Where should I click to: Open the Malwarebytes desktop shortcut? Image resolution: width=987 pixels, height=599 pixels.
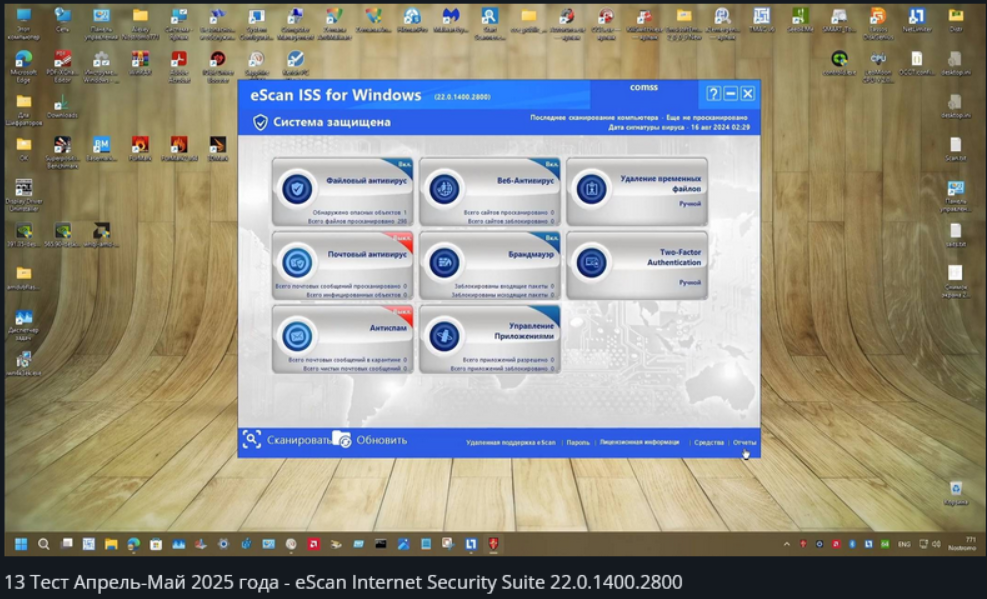[450, 16]
